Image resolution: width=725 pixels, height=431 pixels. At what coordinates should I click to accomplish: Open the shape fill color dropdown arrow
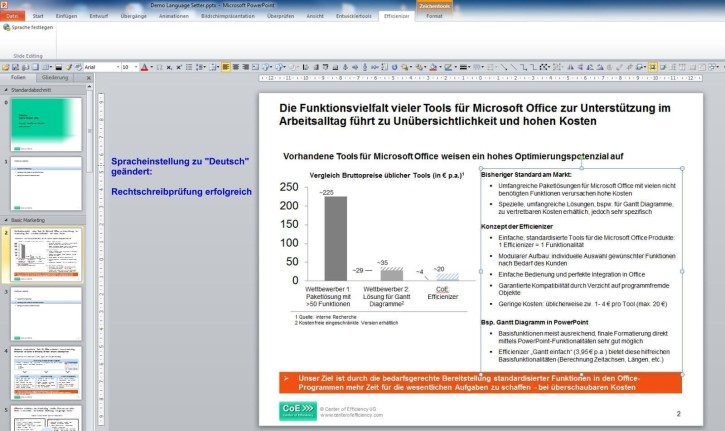(440, 67)
